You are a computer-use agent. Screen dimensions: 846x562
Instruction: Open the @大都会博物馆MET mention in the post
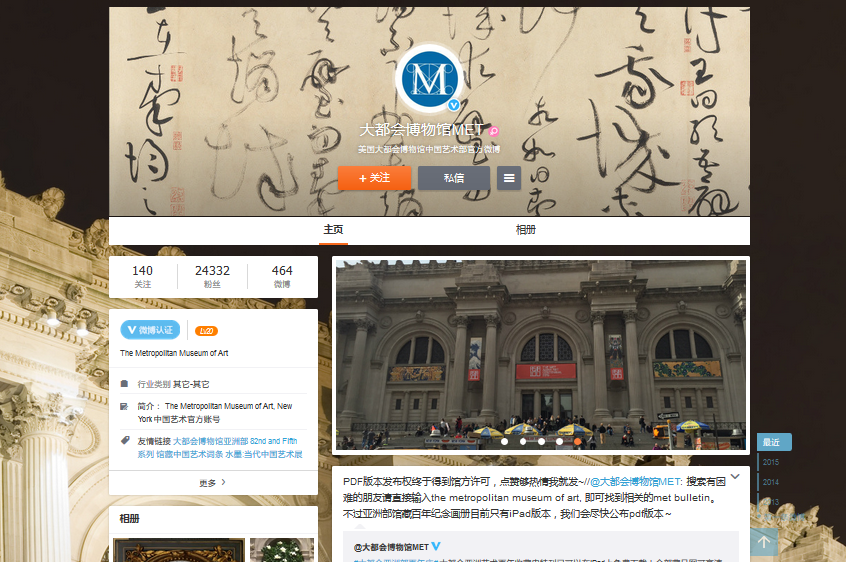[x=636, y=482]
